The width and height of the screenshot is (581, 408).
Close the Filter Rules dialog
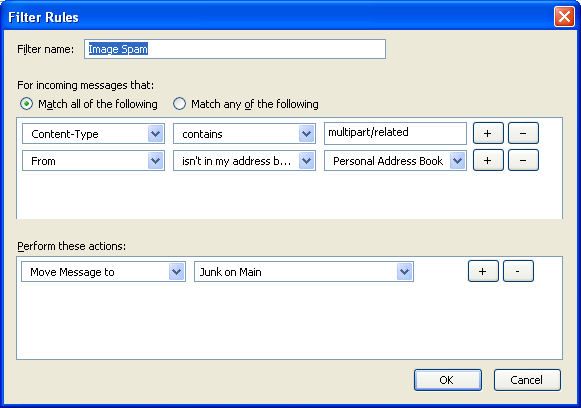point(564,17)
